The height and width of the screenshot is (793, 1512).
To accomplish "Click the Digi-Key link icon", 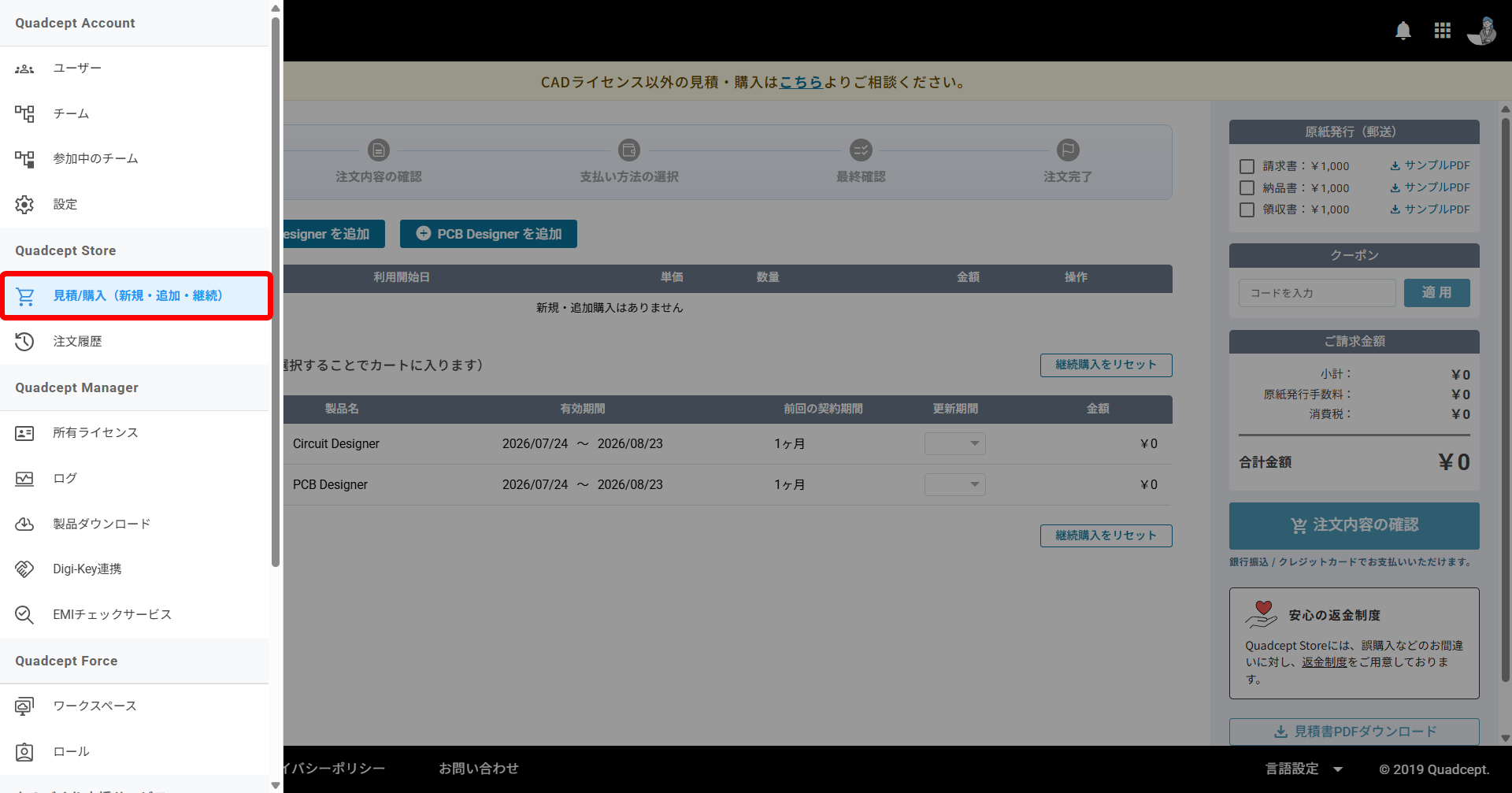I will 24,569.
